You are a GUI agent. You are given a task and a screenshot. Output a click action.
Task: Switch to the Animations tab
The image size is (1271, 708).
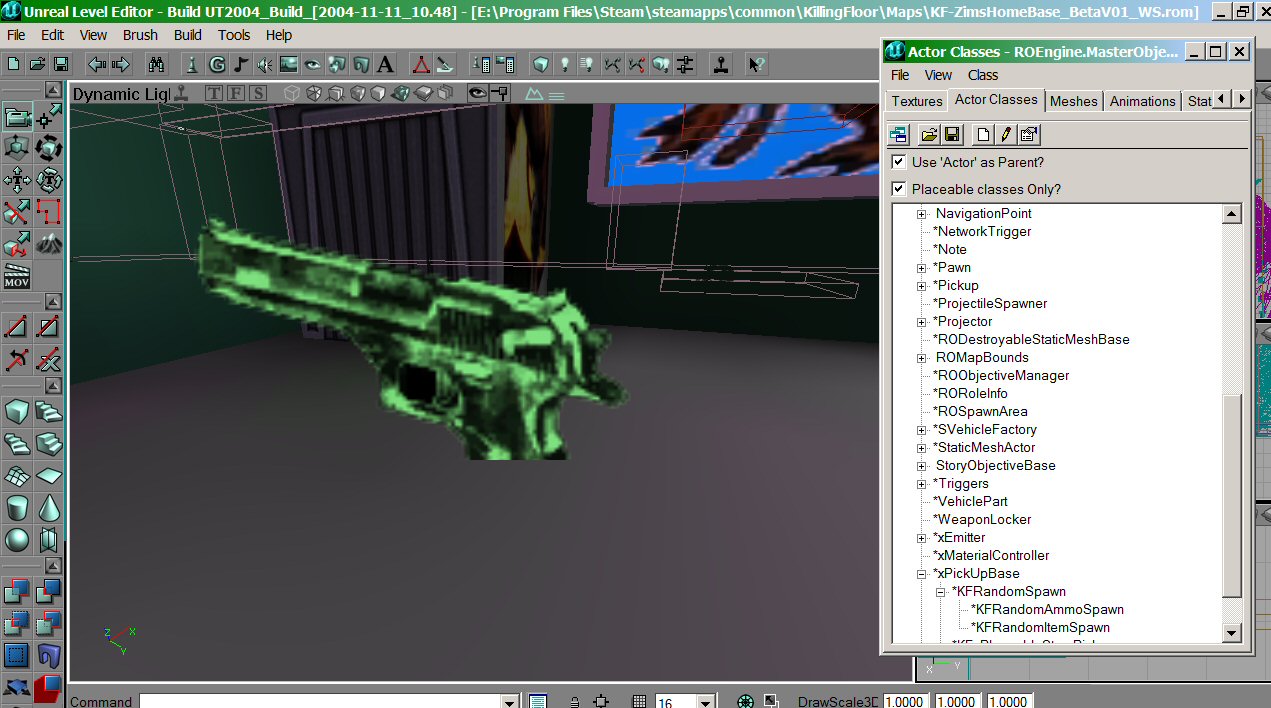tap(1143, 101)
